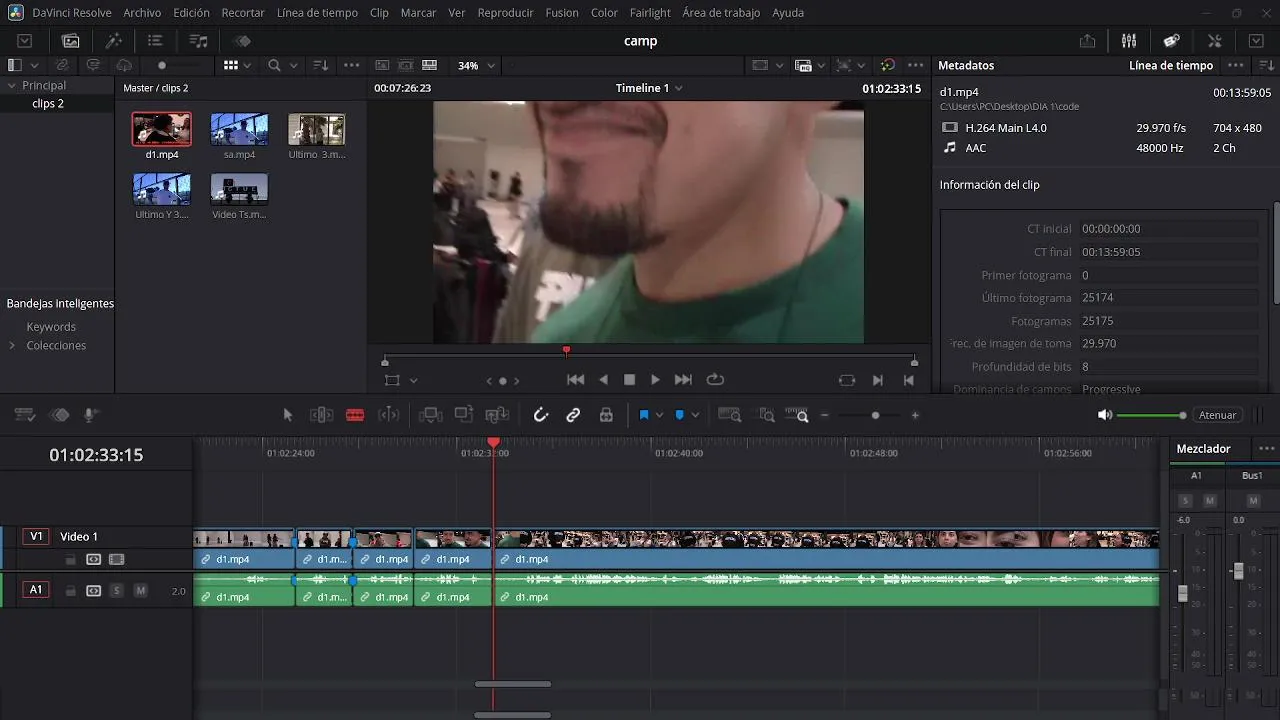1280x720 pixels.
Task: Open the Timeline 1 name dropdown
Action: pyautogui.click(x=649, y=88)
